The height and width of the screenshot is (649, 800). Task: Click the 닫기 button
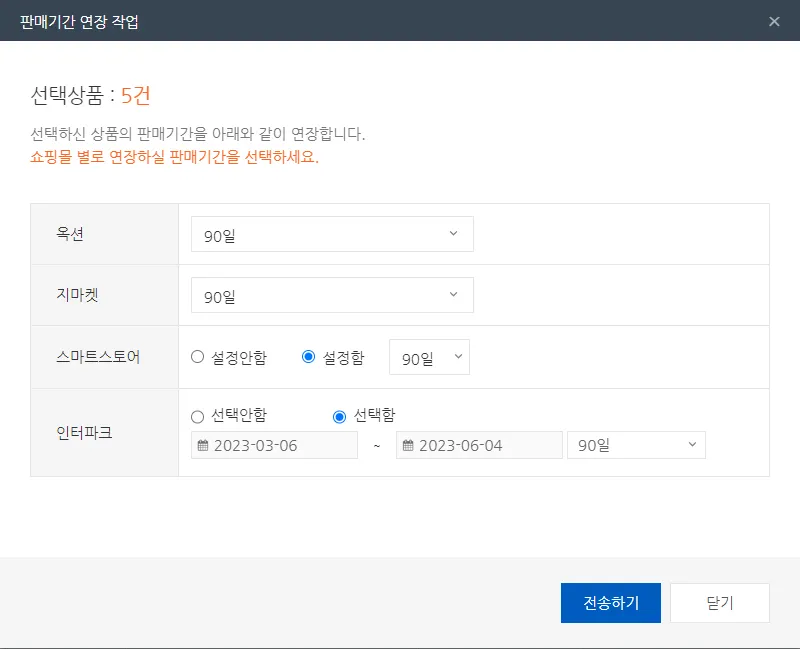coord(720,603)
